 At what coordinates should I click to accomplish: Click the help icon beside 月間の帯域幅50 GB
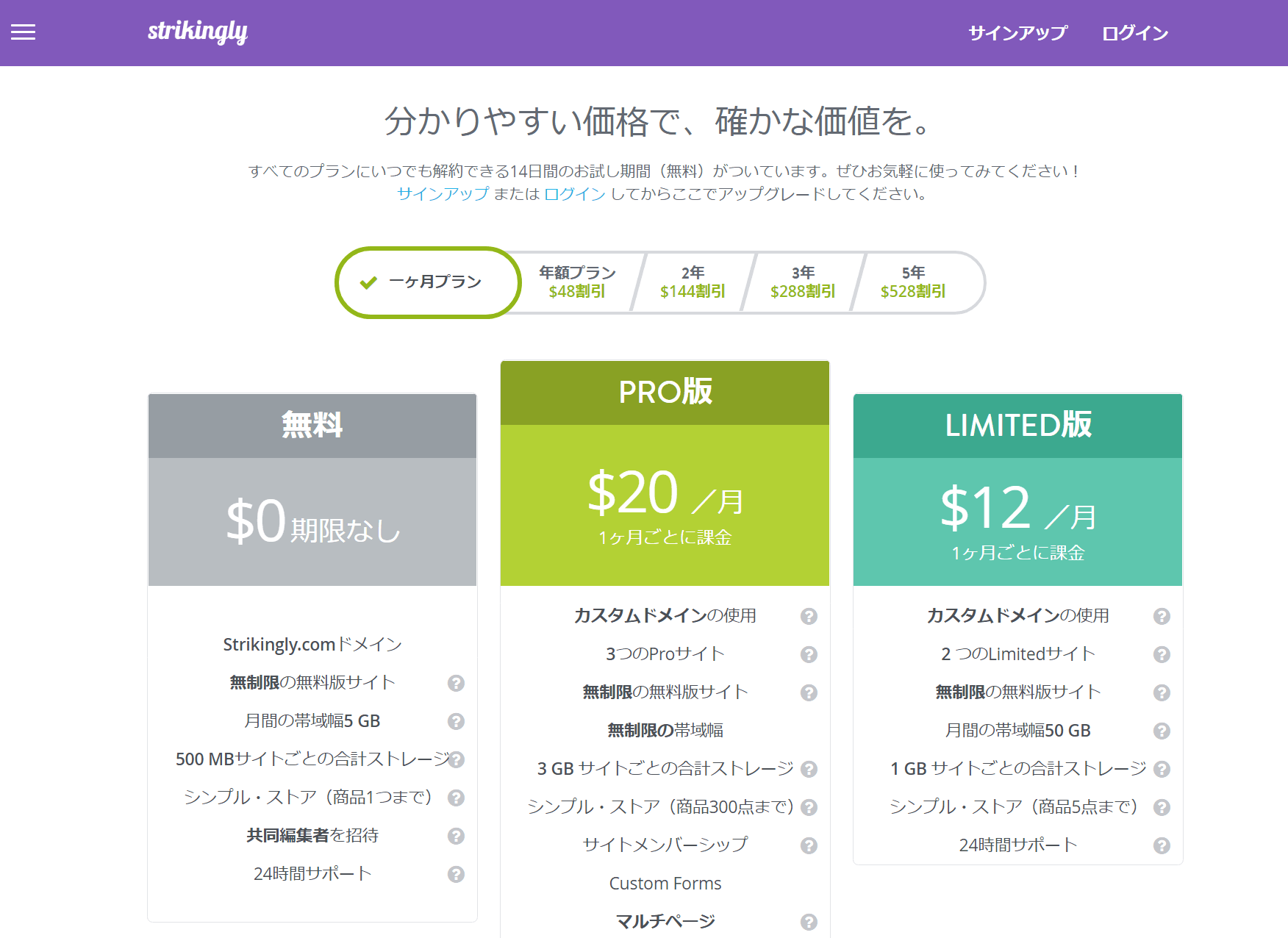click(1162, 731)
